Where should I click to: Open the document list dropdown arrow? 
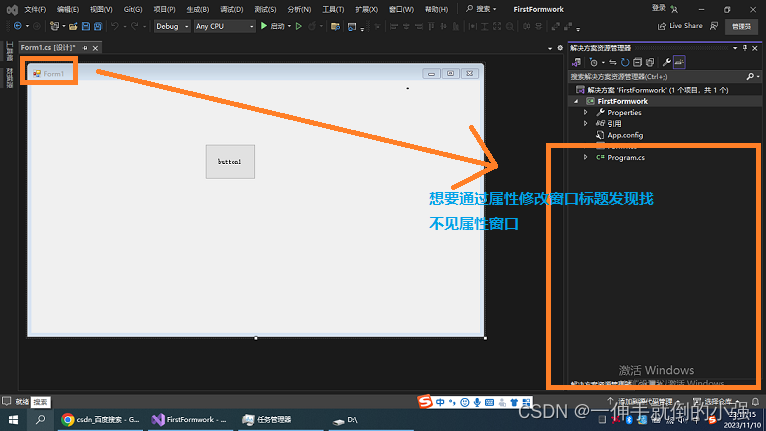coord(550,48)
